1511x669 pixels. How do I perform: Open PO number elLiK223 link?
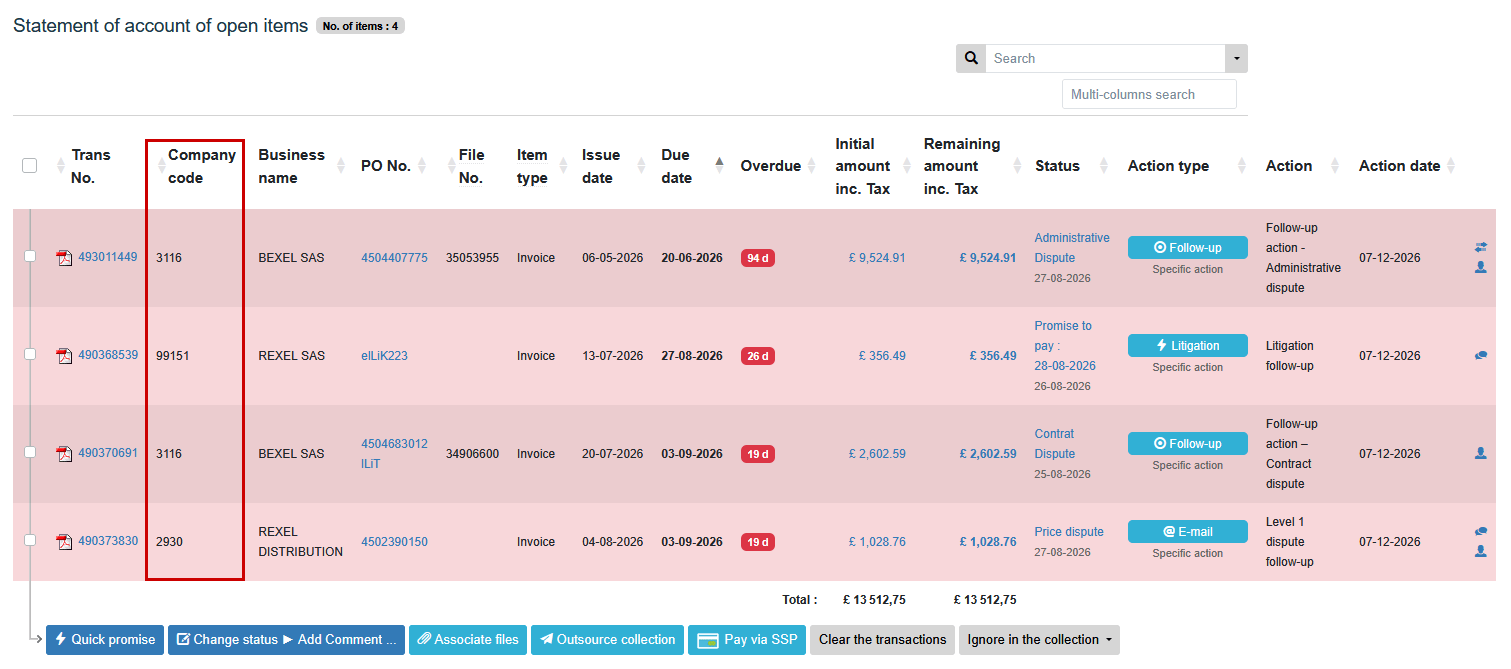[384, 356]
